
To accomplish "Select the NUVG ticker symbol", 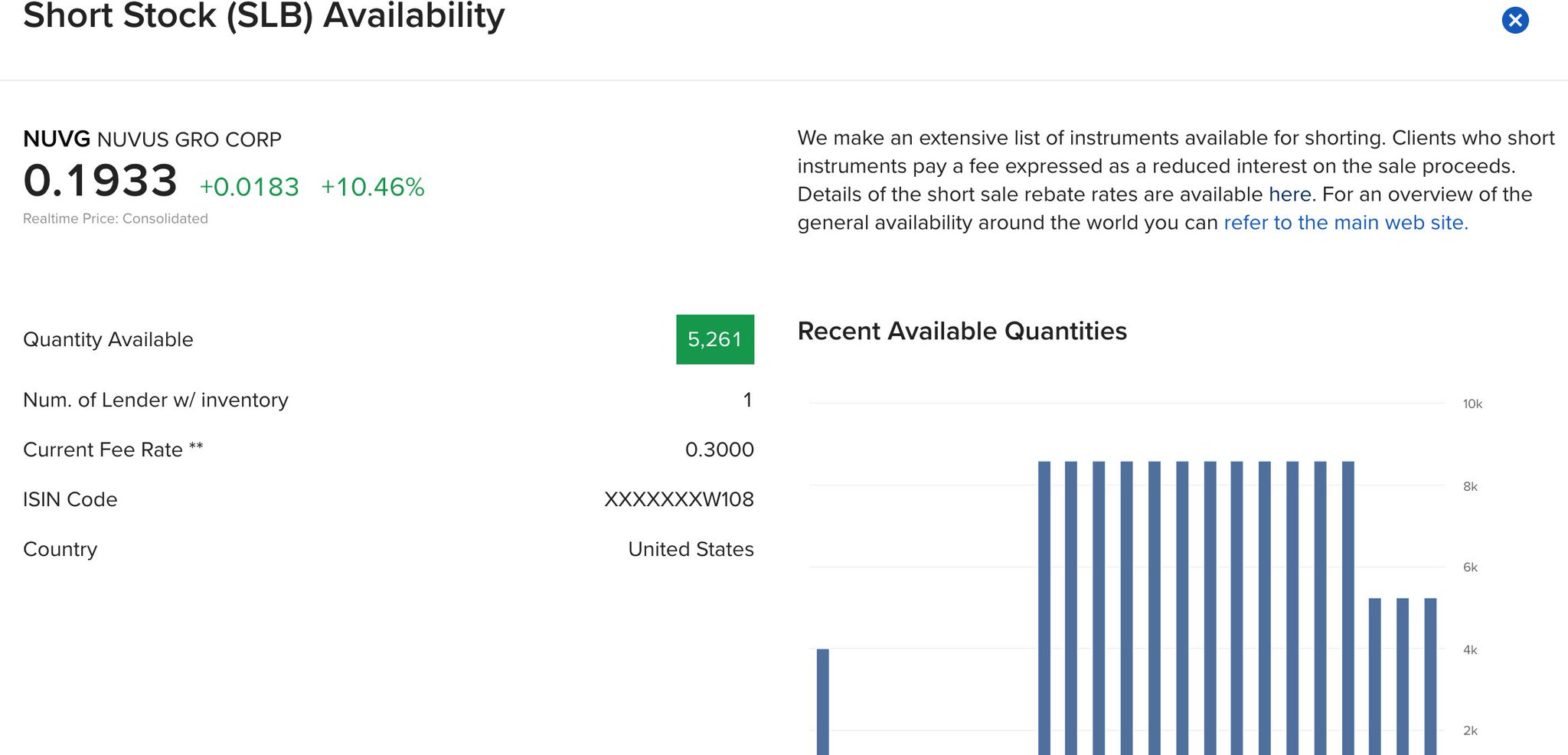I will (57, 139).
